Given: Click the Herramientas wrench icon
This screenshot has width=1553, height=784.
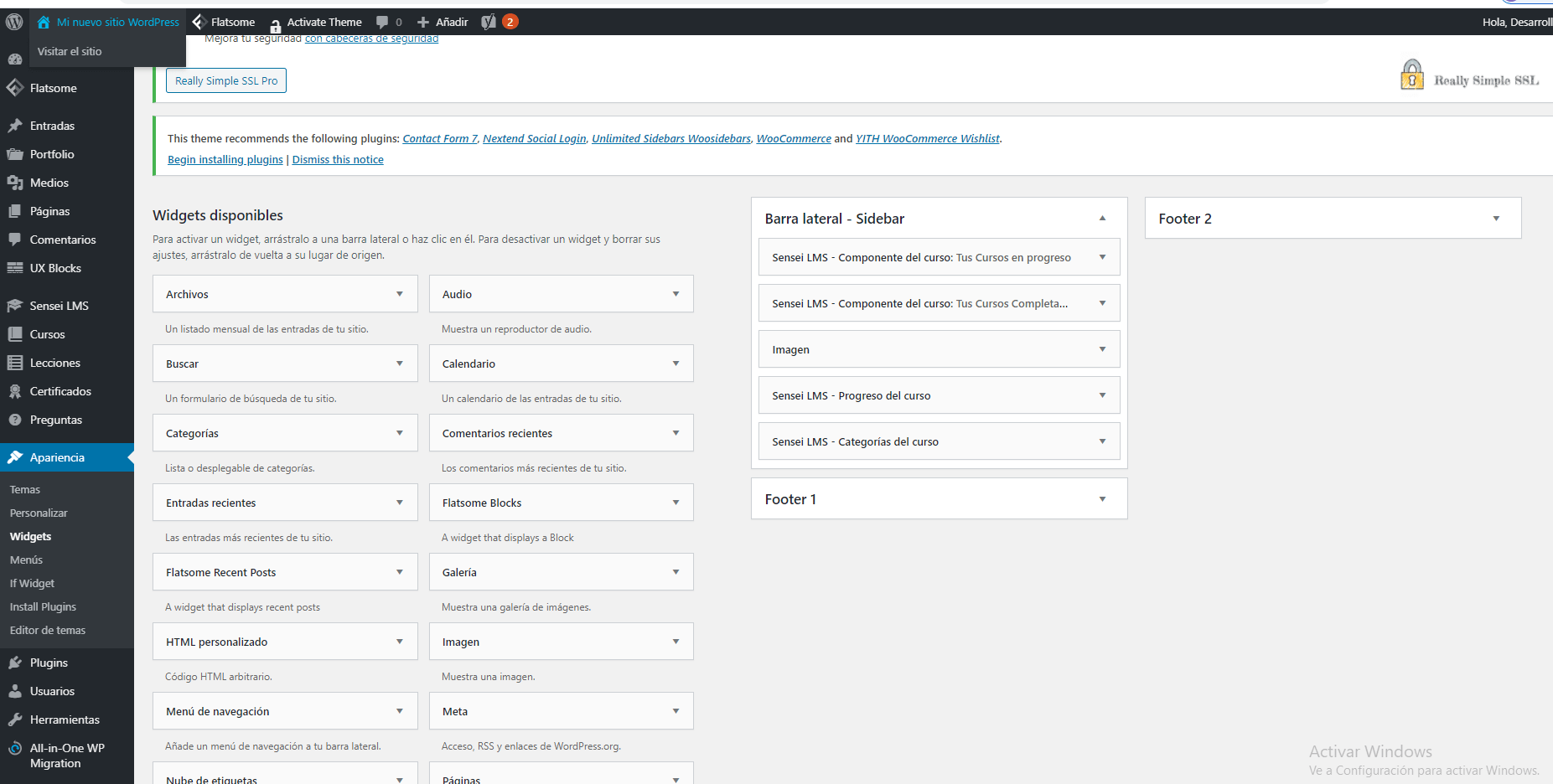Looking at the screenshot, I should [14, 720].
